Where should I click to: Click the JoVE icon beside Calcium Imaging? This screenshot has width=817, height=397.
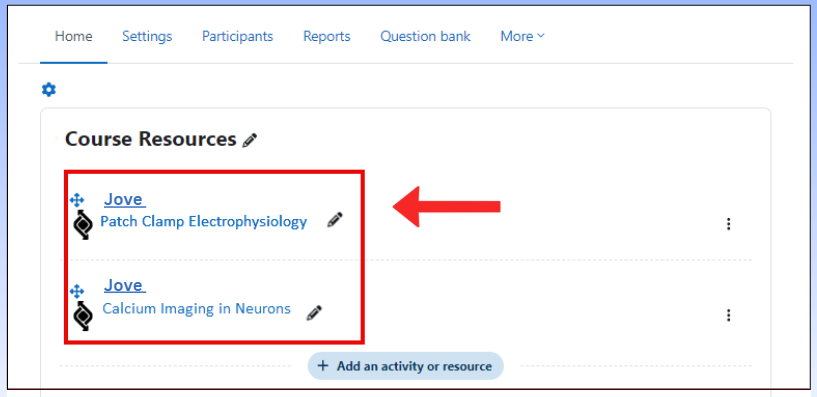click(x=83, y=315)
